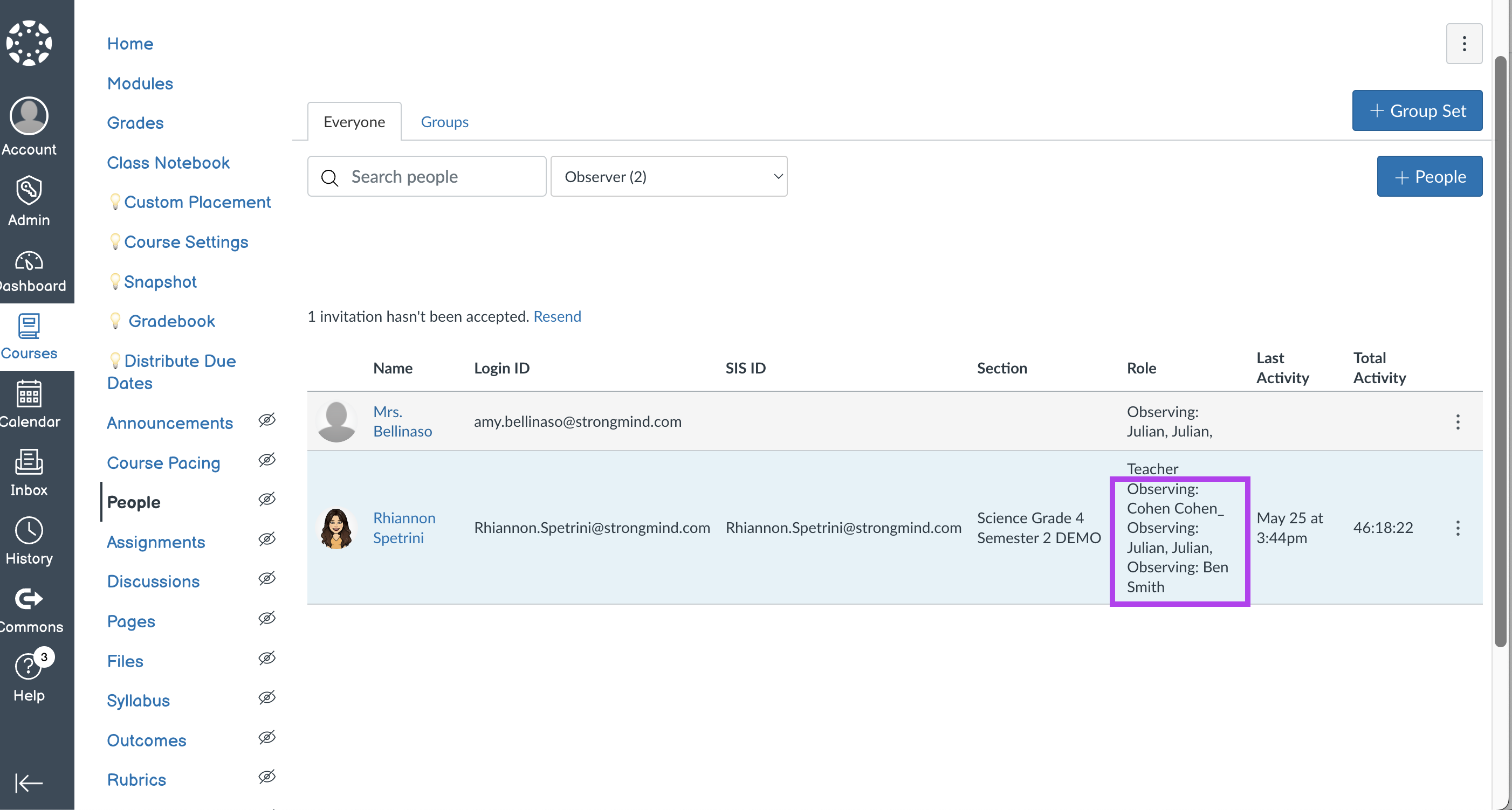Select the Everyone tab
The image size is (1512, 810).
(354, 122)
